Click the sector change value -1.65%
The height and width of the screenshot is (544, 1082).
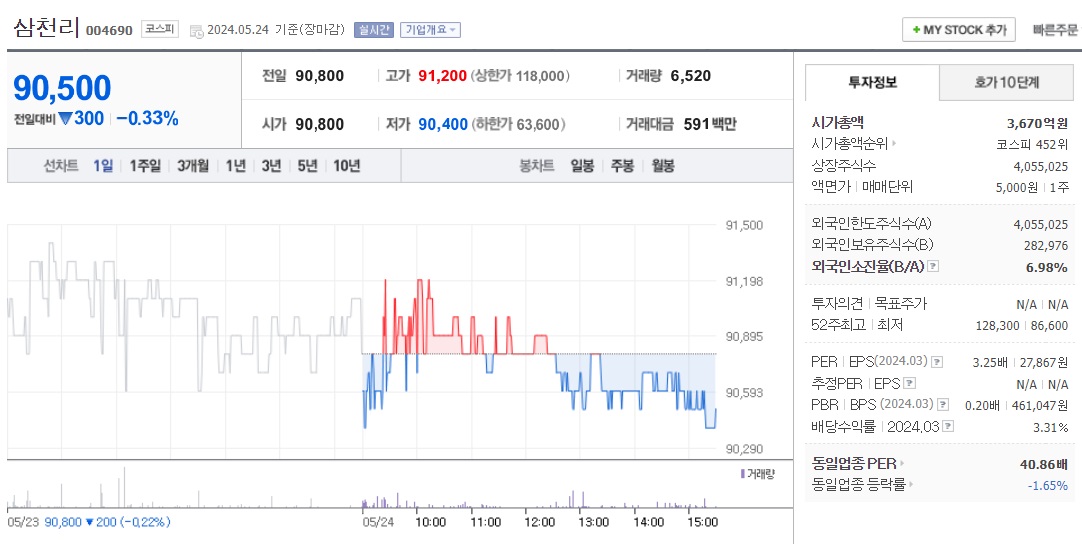click(x=1047, y=485)
